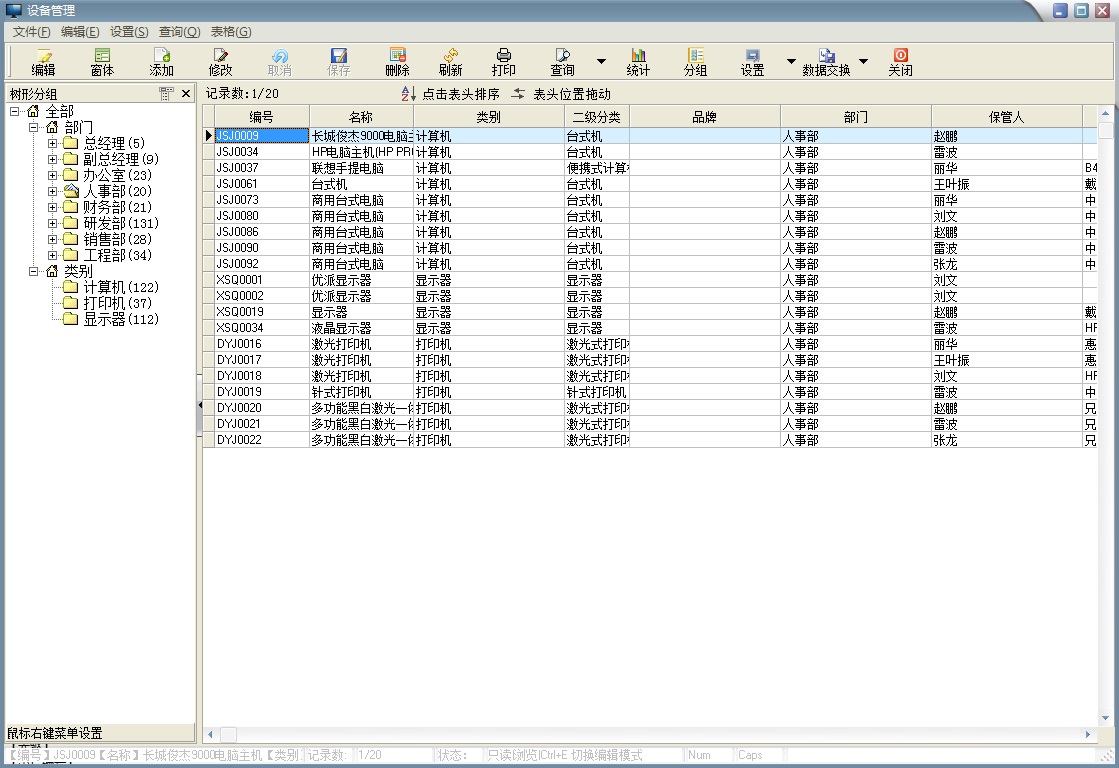Open the 统计 statistics tool
Viewport: 1119px width, 768px height.
[638, 62]
